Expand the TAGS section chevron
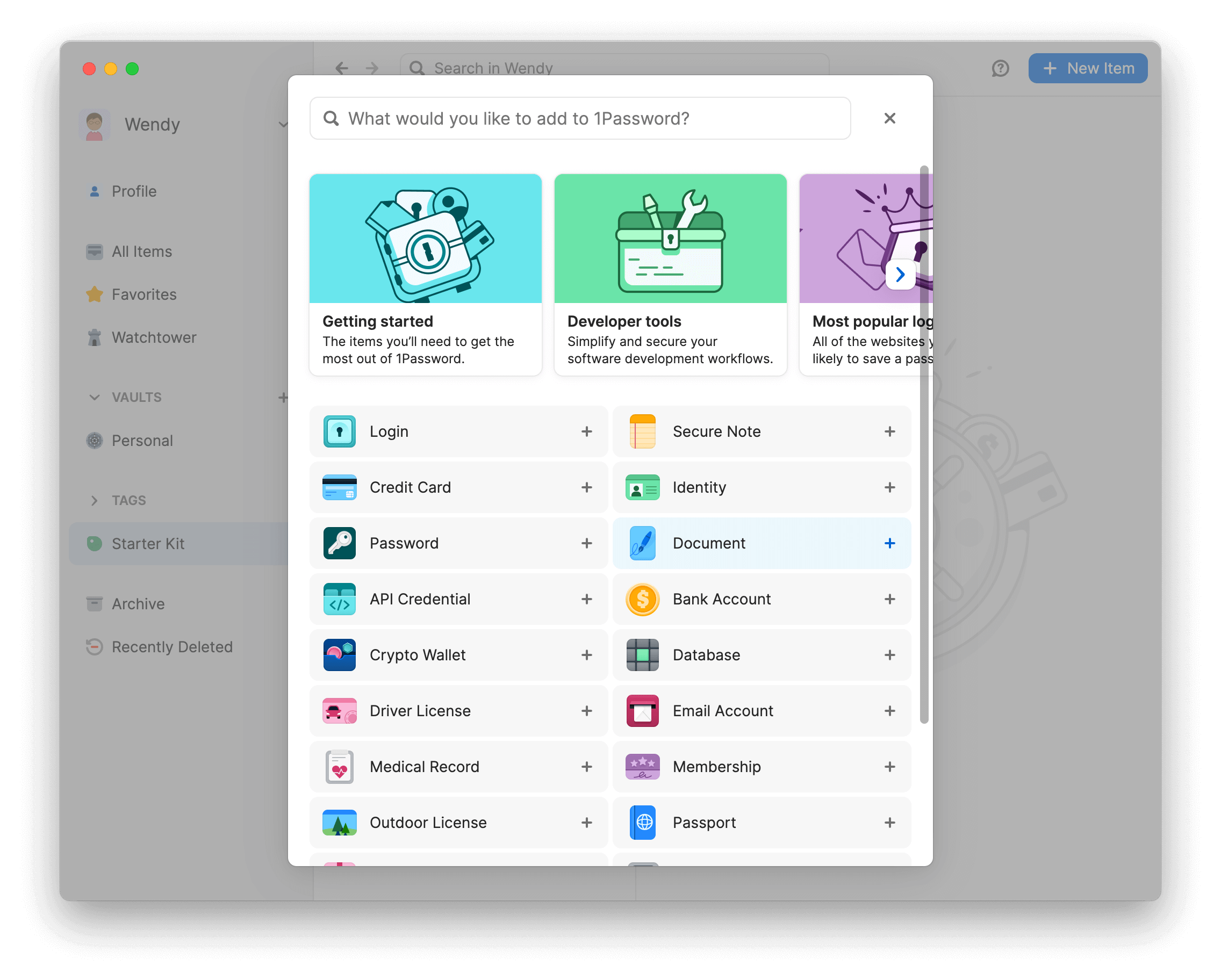The width and height of the screenshot is (1221, 980). coord(95,500)
